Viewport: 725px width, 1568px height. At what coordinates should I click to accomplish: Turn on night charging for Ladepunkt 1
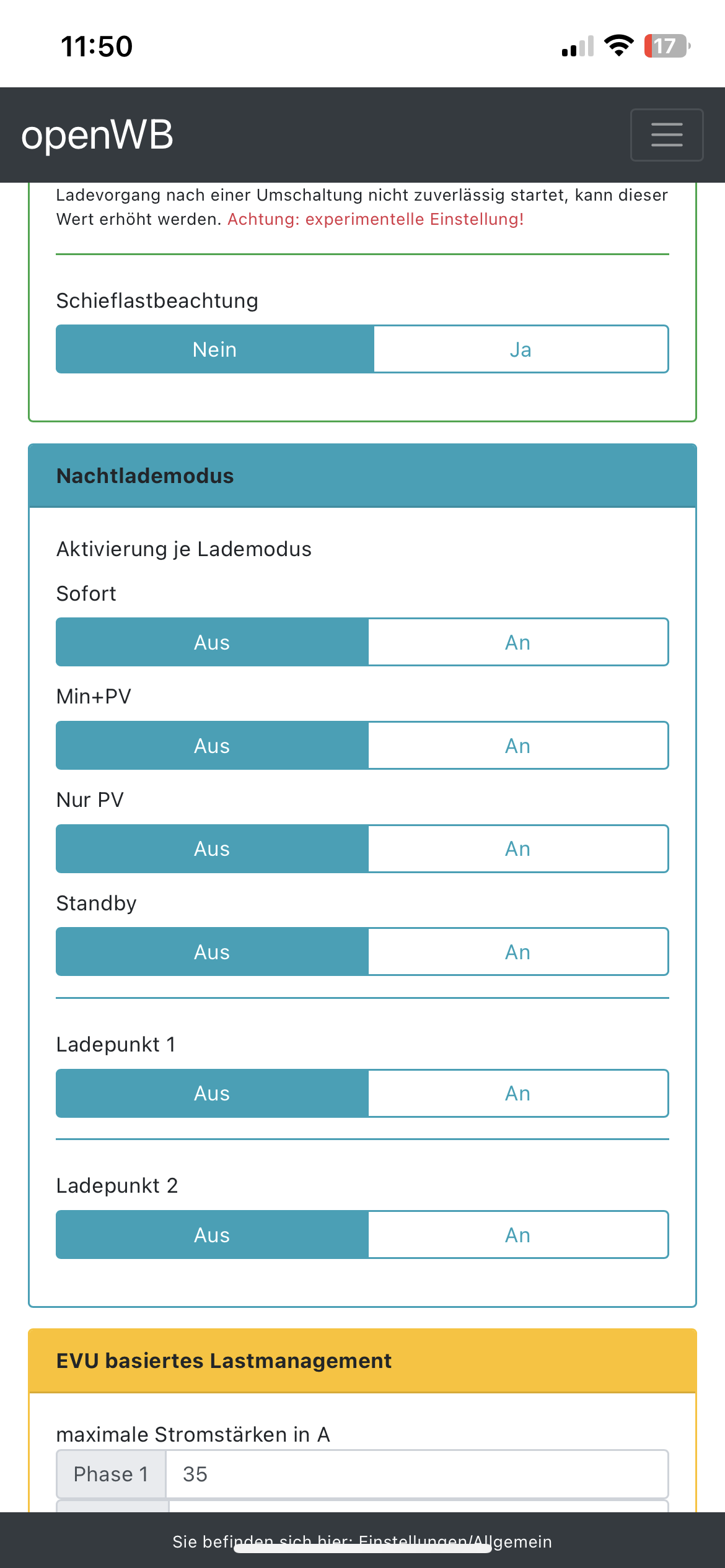pyautogui.click(x=518, y=1093)
